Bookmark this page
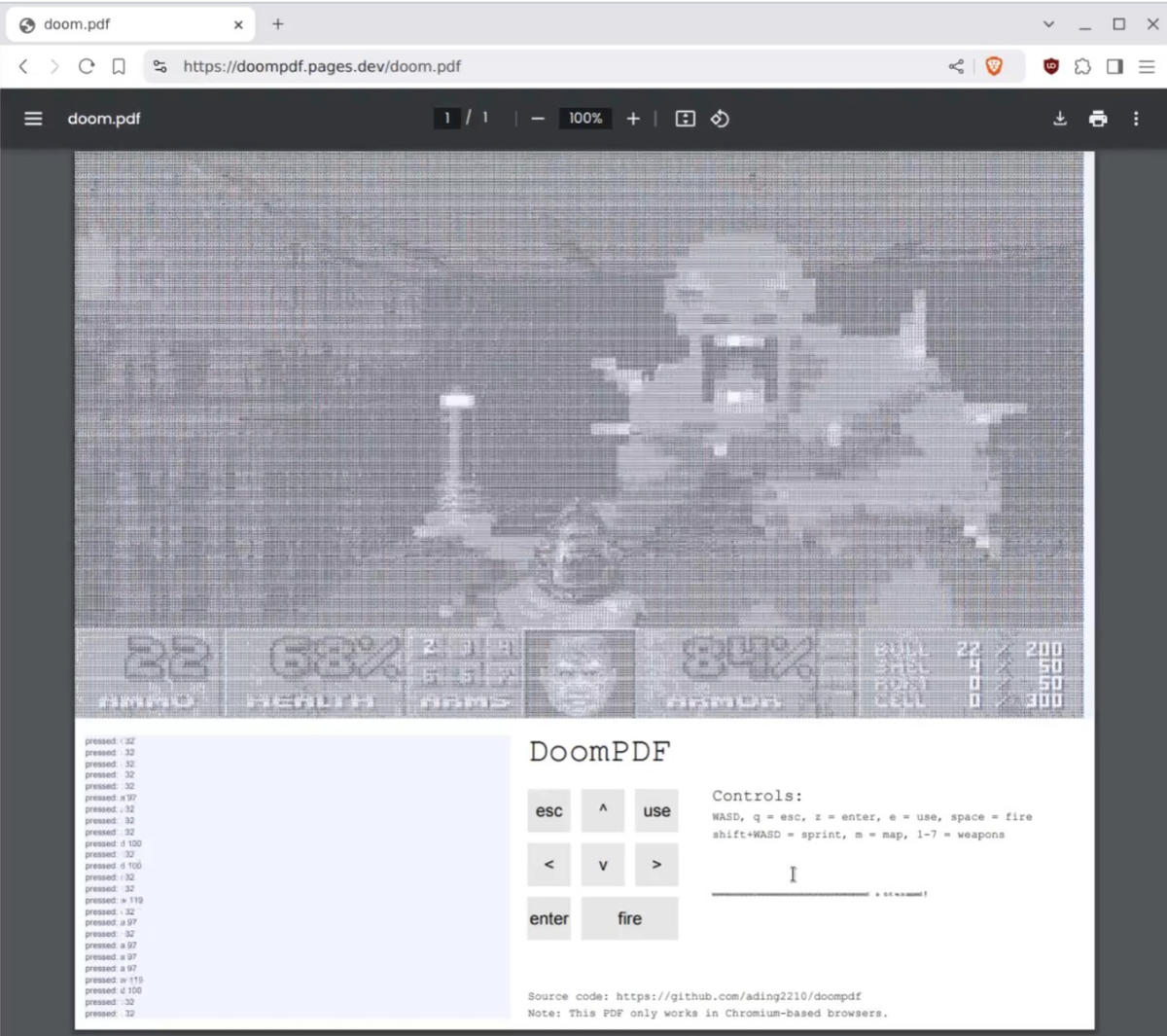This screenshot has height=1036, width=1167. 119,66
